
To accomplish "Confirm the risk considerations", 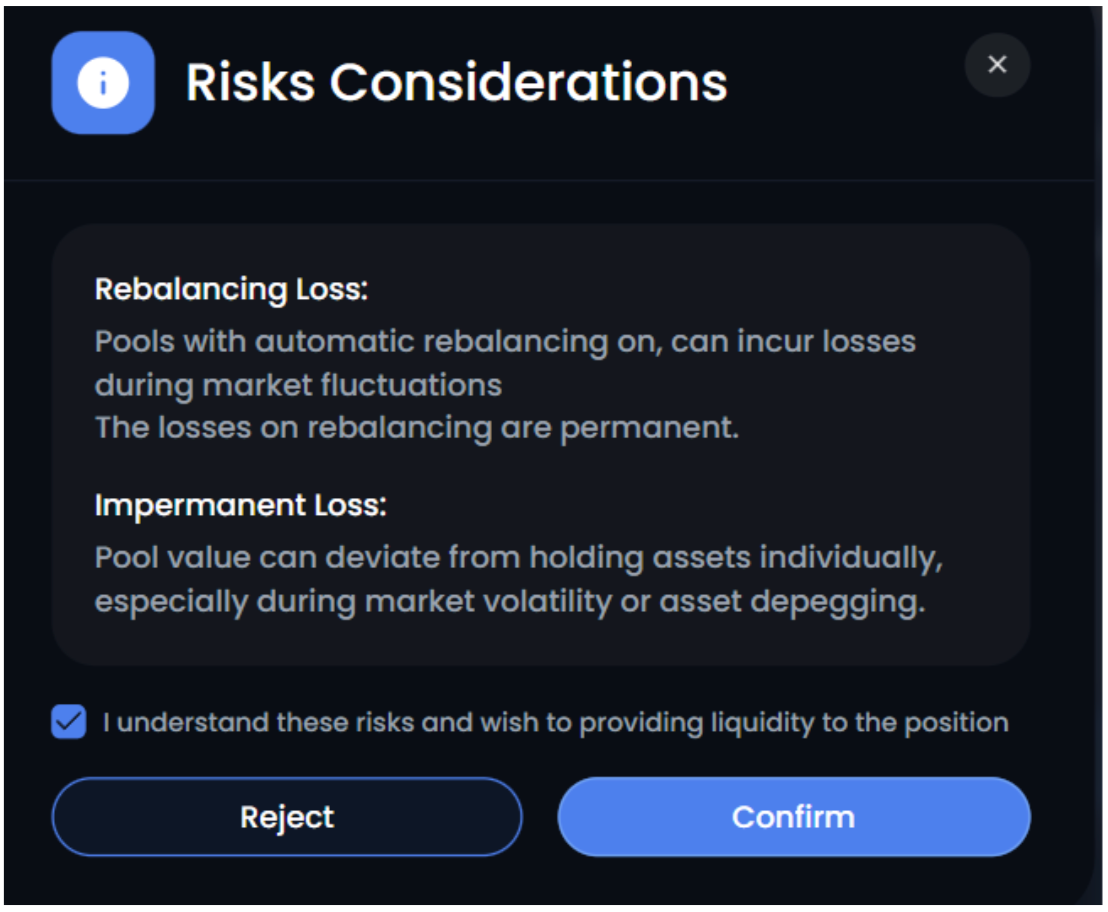I will (x=793, y=817).
